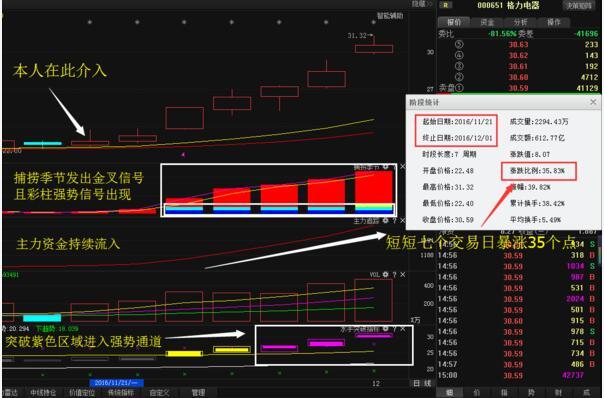The height and width of the screenshot is (398, 604).
Task: Close the 水手突破指标 panel
Action: [403, 329]
